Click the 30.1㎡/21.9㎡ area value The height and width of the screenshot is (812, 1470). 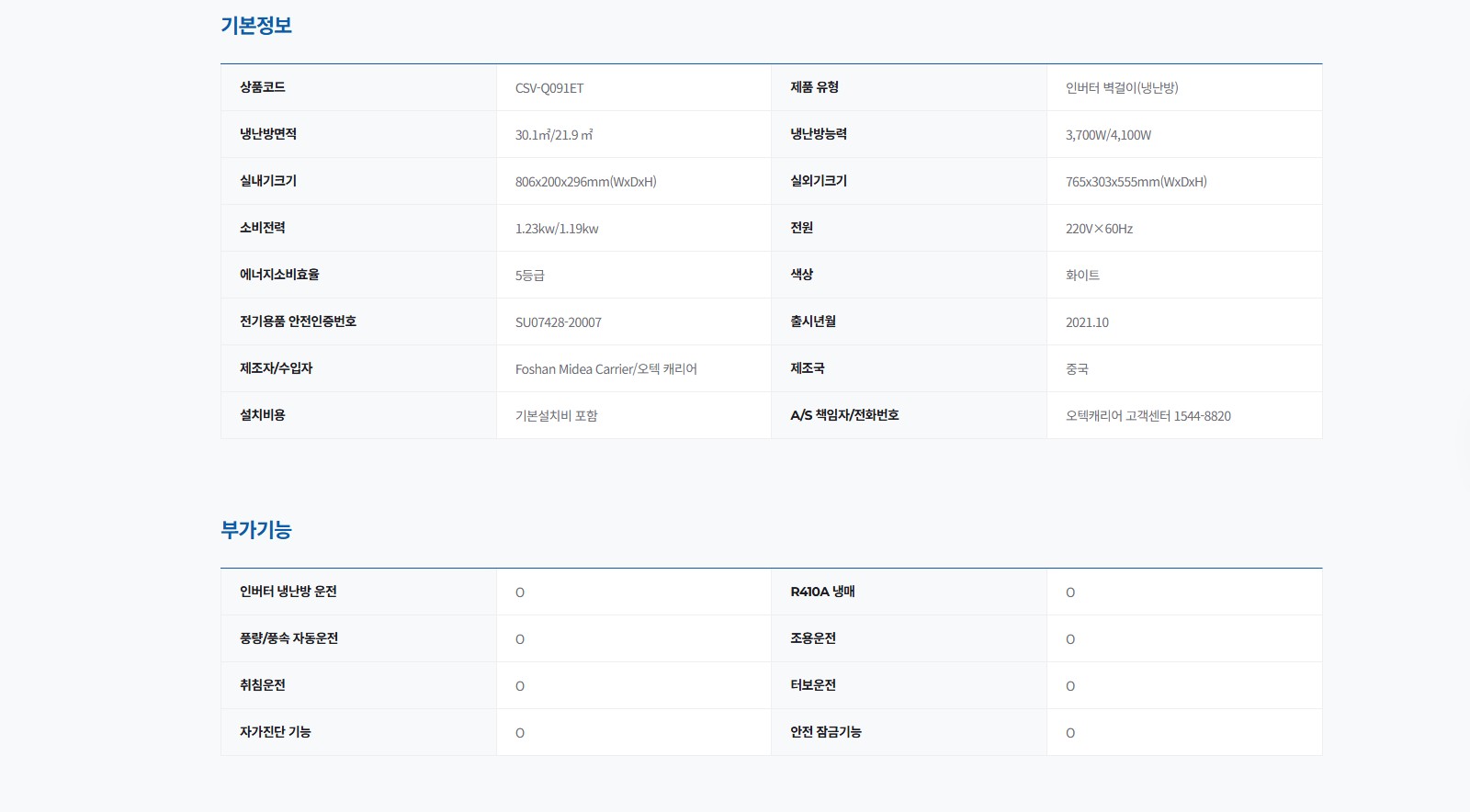pos(553,135)
